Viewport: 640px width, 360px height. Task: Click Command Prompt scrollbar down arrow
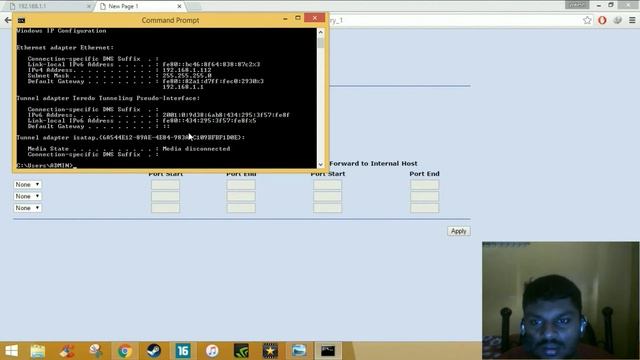pos(320,164)
